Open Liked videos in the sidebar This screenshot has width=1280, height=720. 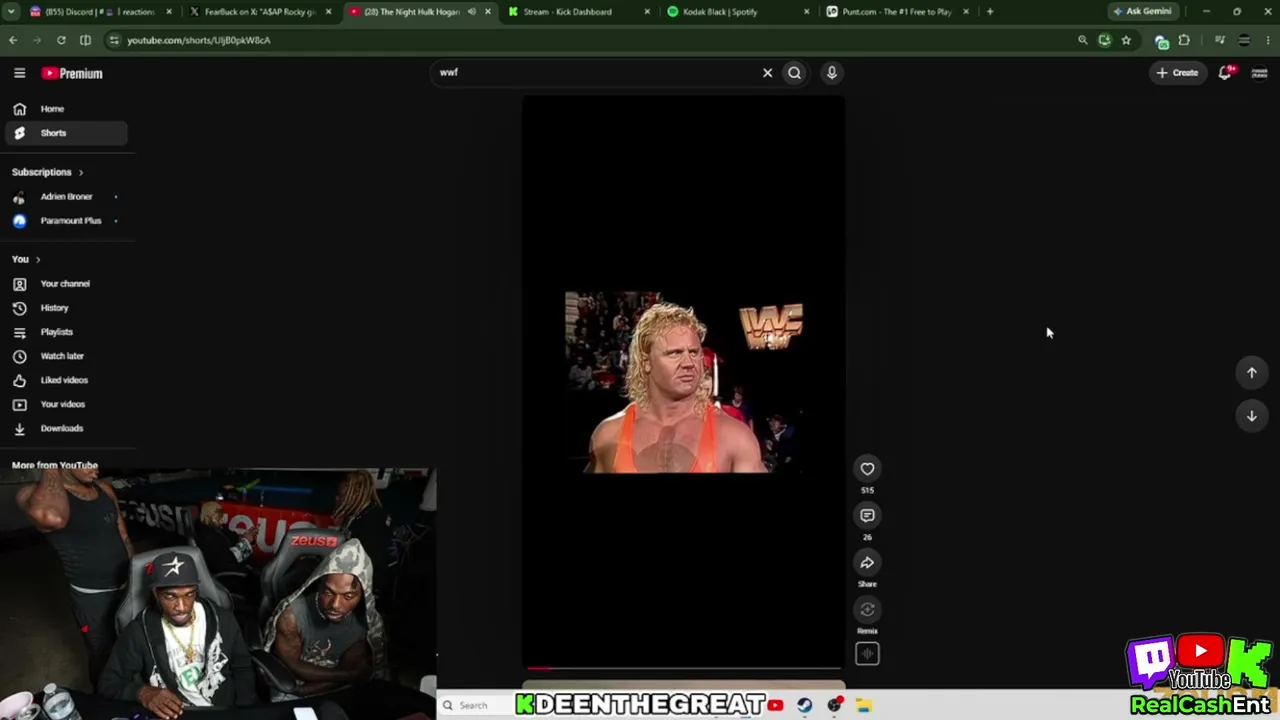click(66, 380)
